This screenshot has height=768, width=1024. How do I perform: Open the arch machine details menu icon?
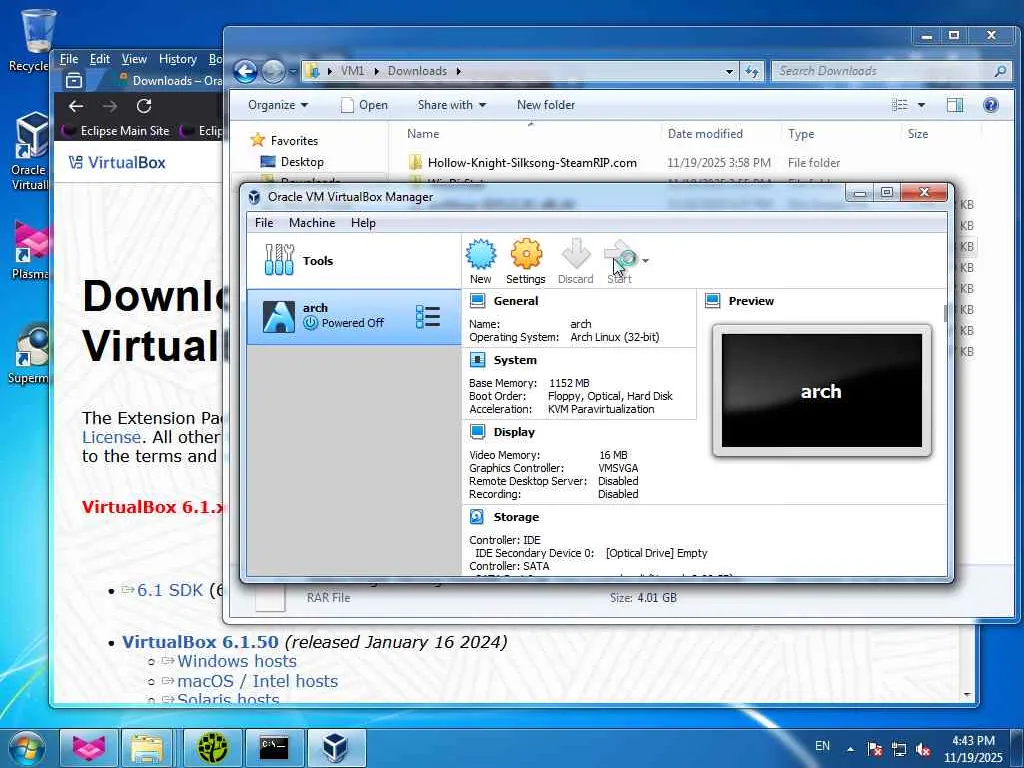tap(428, 317)
